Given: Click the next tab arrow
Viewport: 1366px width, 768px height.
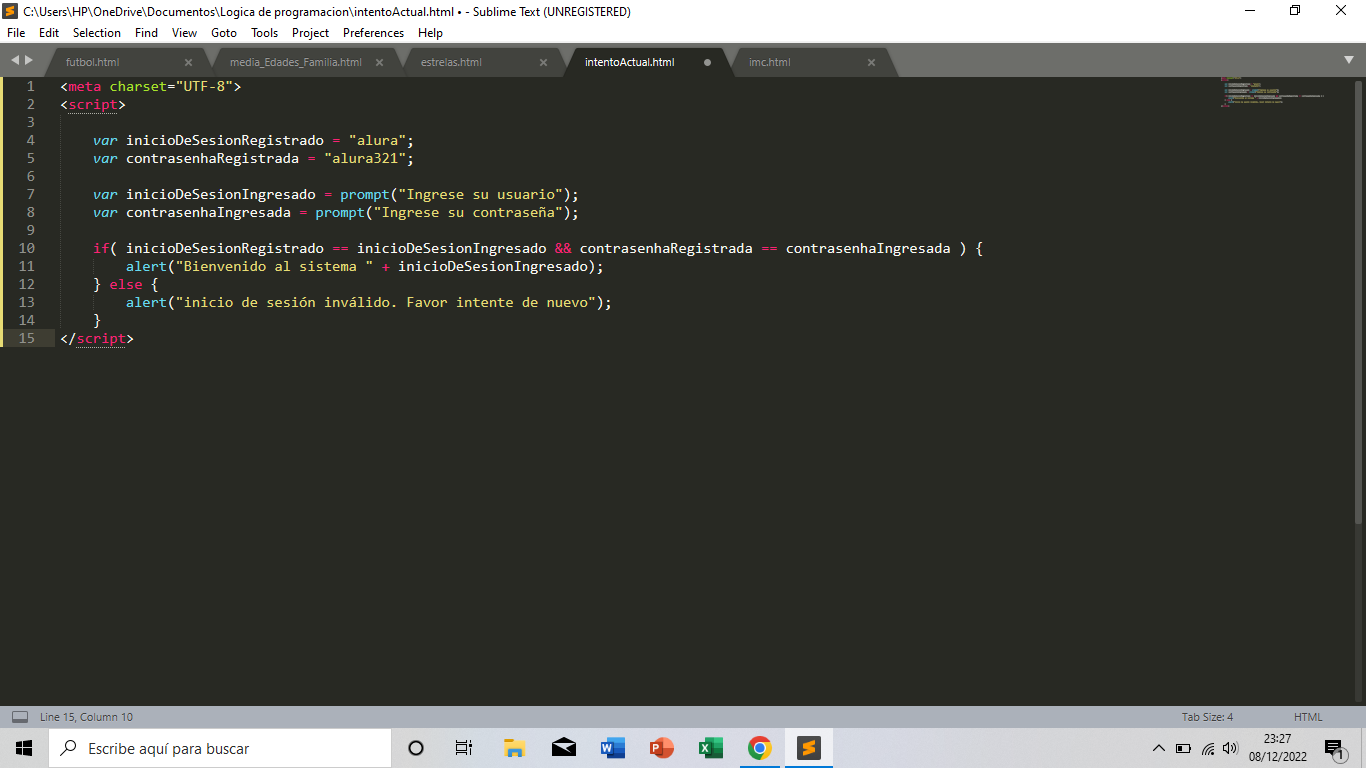Looking at the screenshot, I should coord(29,61).
